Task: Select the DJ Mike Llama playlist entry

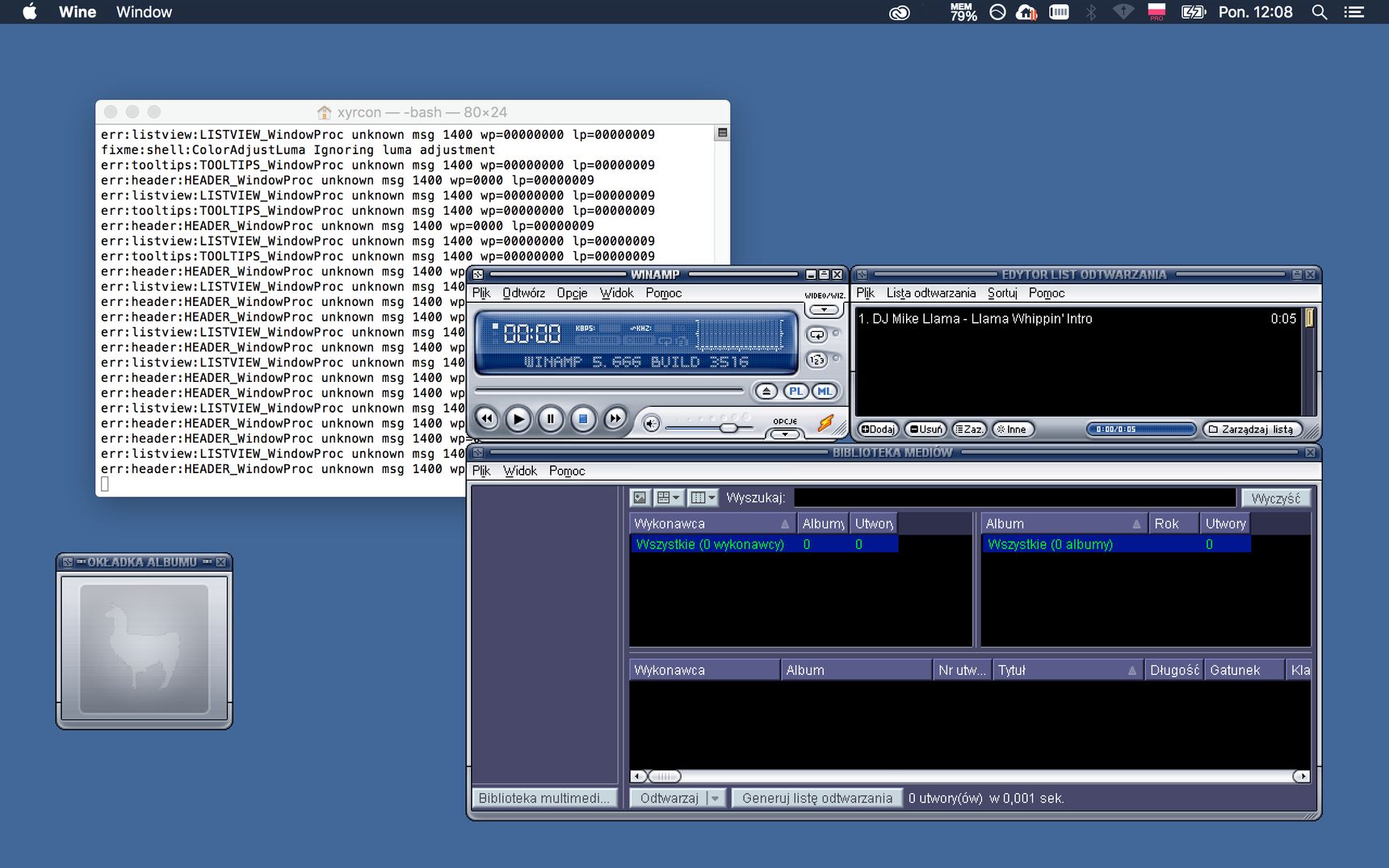Action: pos(1077,319)
